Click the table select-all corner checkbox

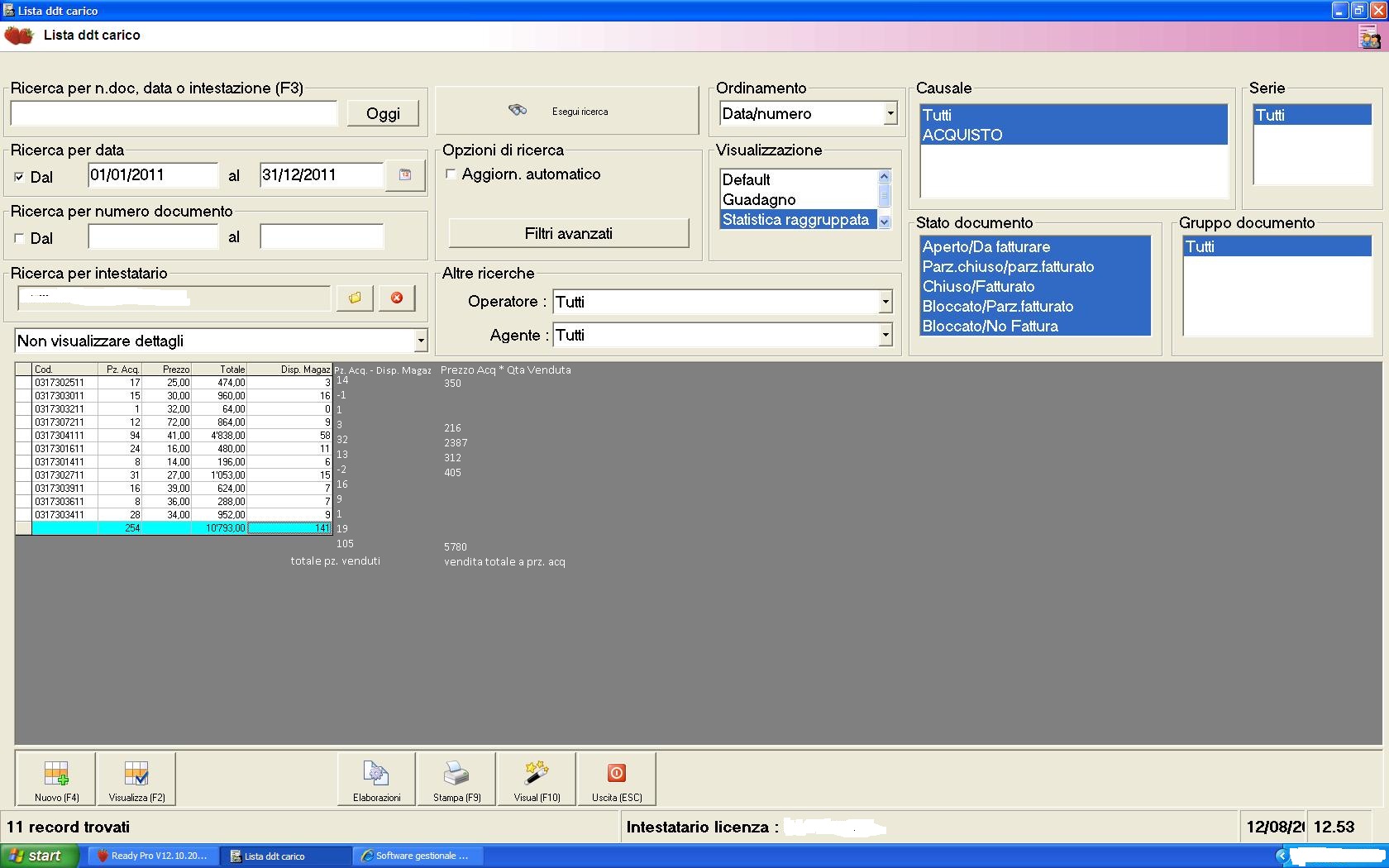tap(23, 370)
